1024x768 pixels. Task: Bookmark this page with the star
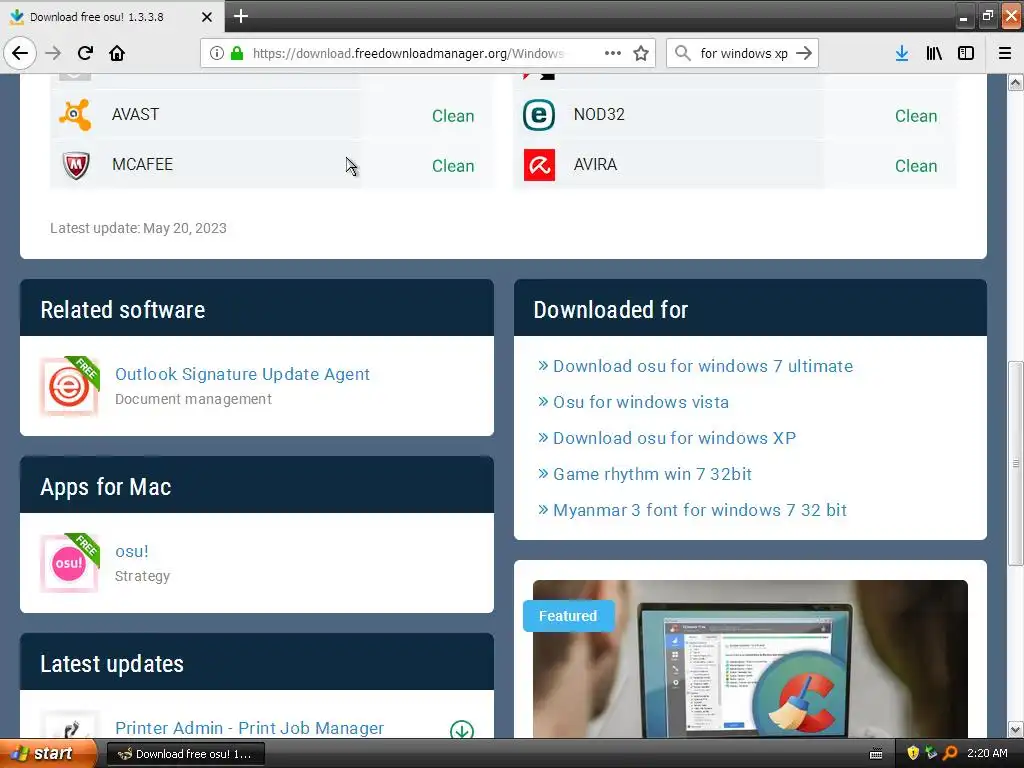641,53
